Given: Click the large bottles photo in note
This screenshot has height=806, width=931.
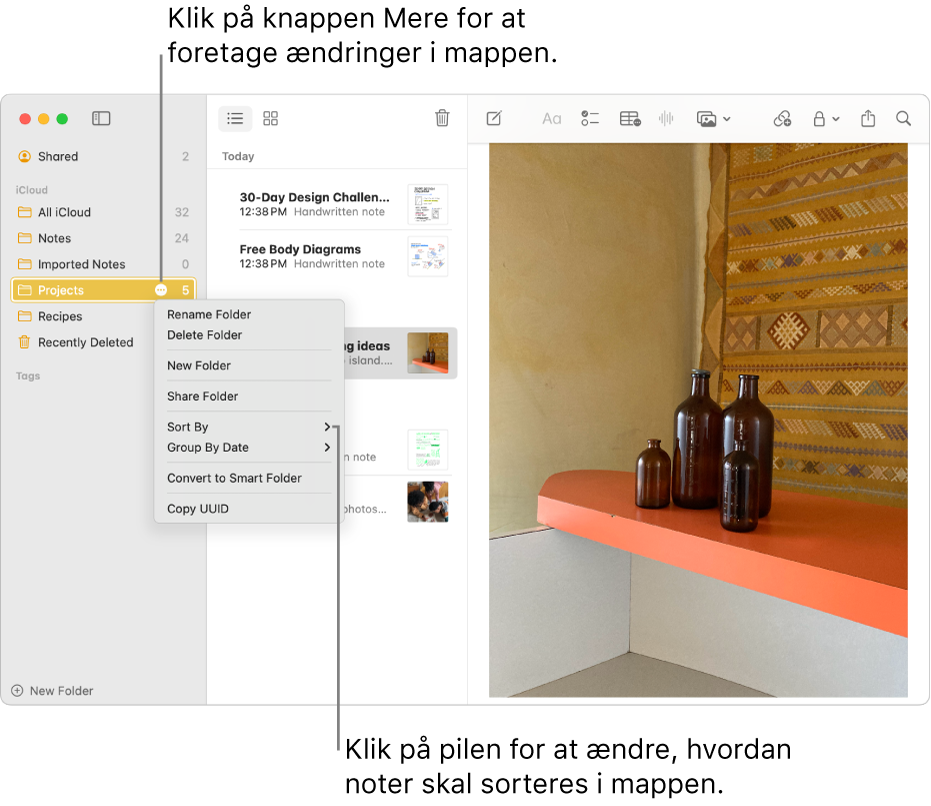Looking at the screenshot, I should pos(698,420).
